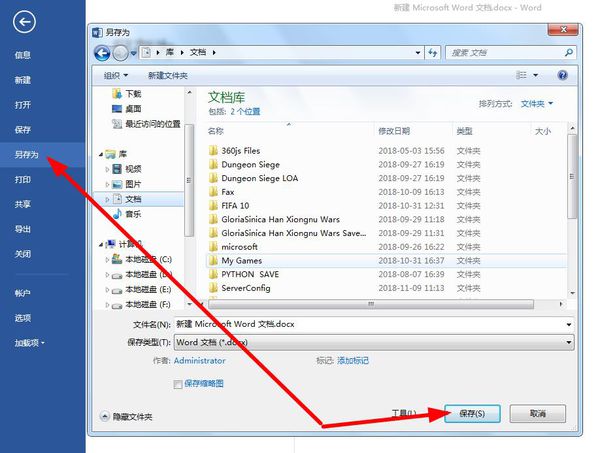Click the microsoft folder icon

click(x=213, y=246)
